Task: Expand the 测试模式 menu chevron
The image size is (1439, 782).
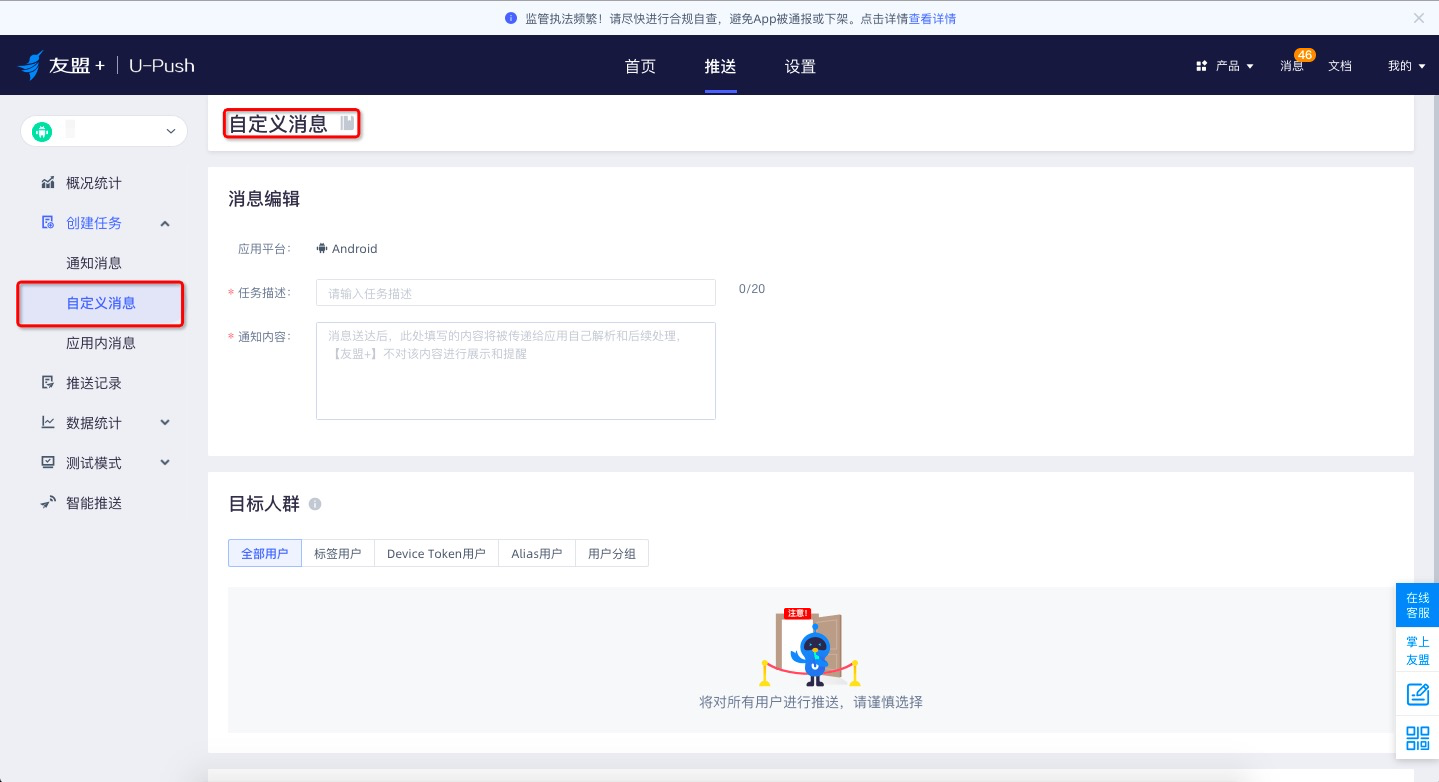Action: tap(165, 463)
